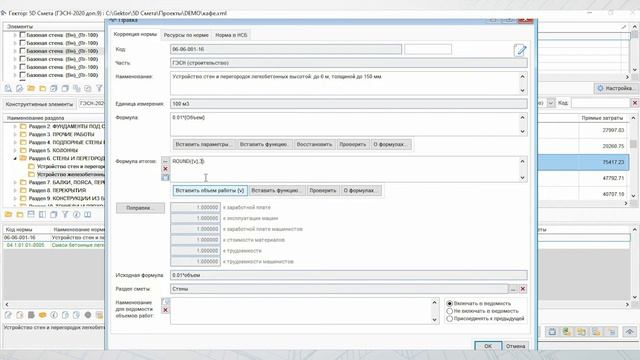Select the 27997.03 cell in Прямые затраты
This screenshot has height=360, width=640.
coord(604,130)
